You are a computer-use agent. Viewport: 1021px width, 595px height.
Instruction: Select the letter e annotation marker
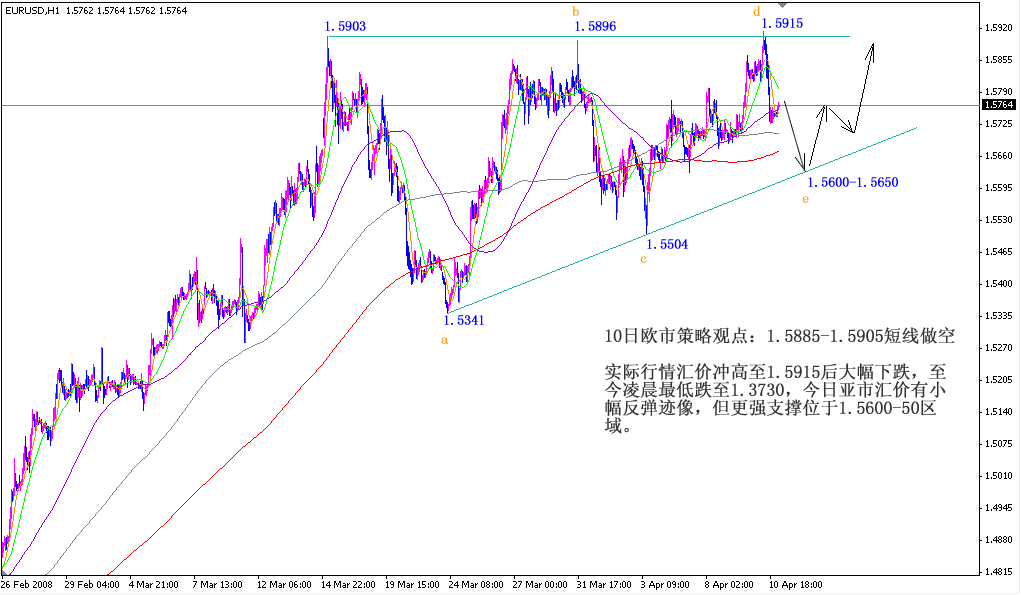[805, 199]
